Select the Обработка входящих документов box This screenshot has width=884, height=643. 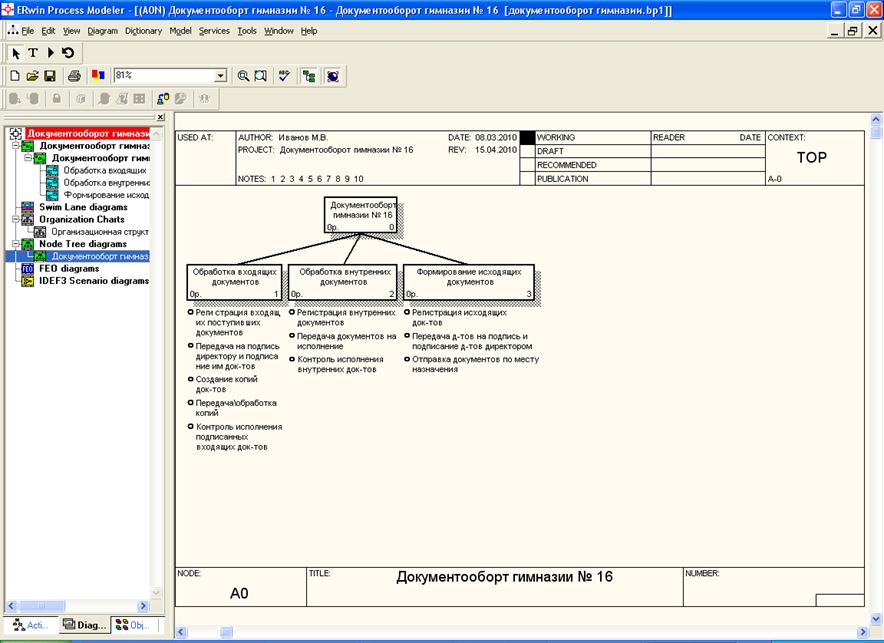[x=234, y=282]
